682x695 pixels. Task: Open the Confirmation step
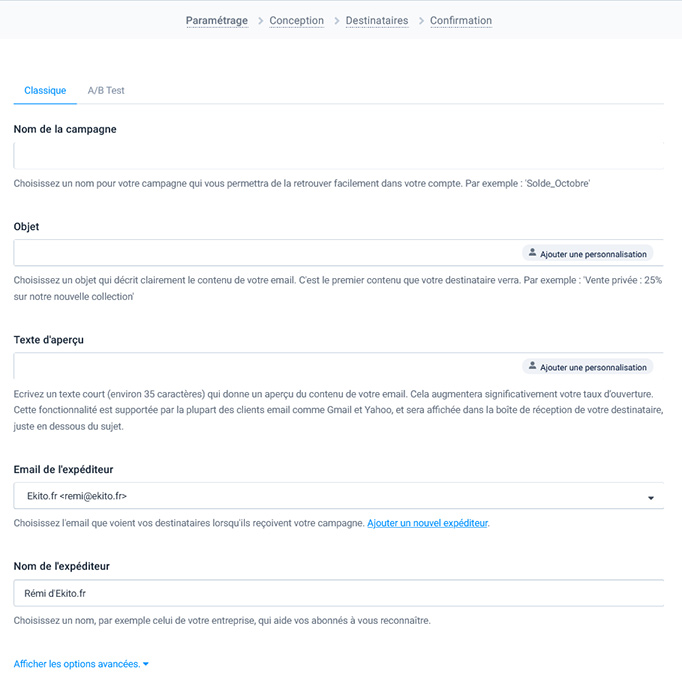point(461,20)
